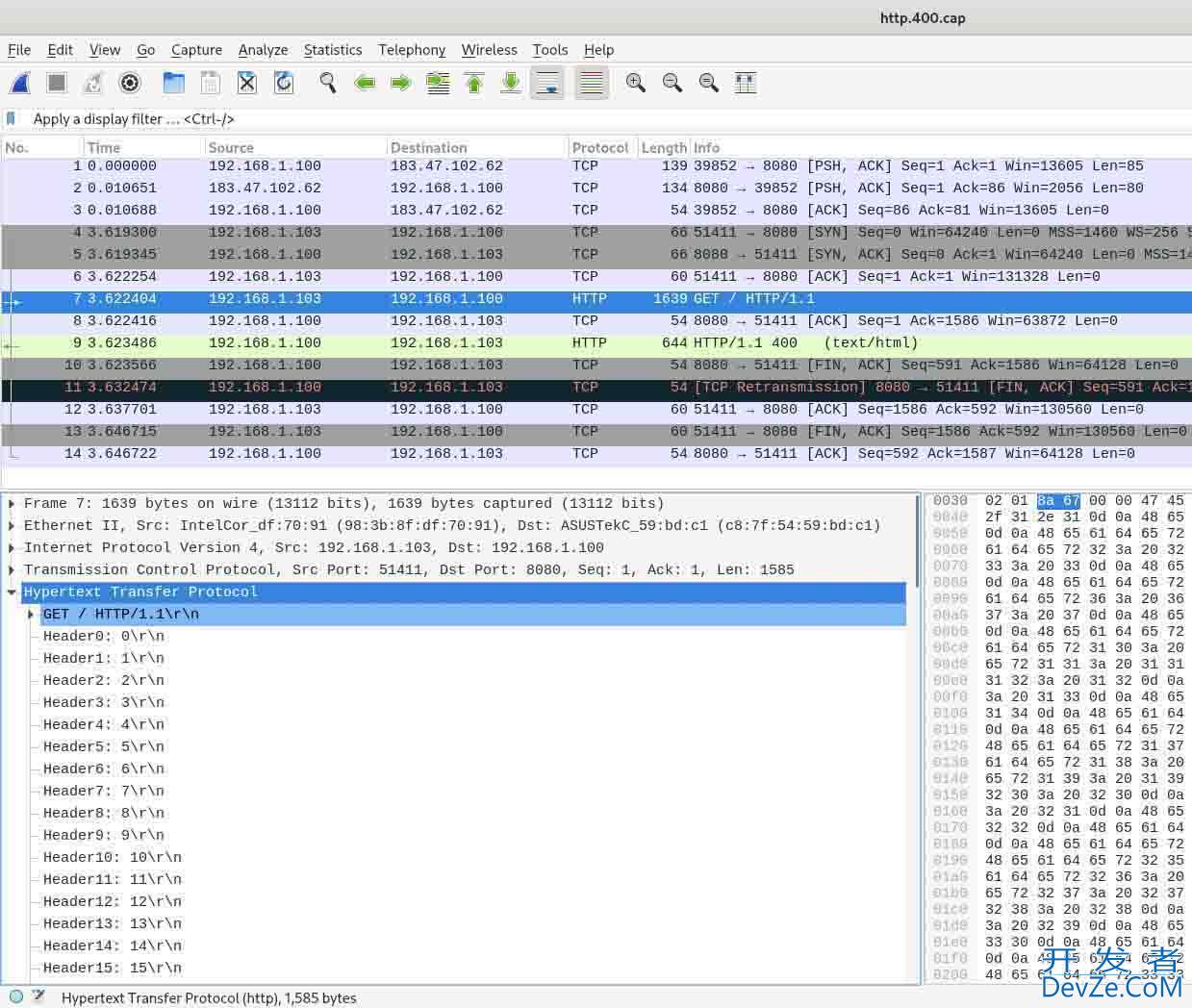Open capture options gear icon

130,84
